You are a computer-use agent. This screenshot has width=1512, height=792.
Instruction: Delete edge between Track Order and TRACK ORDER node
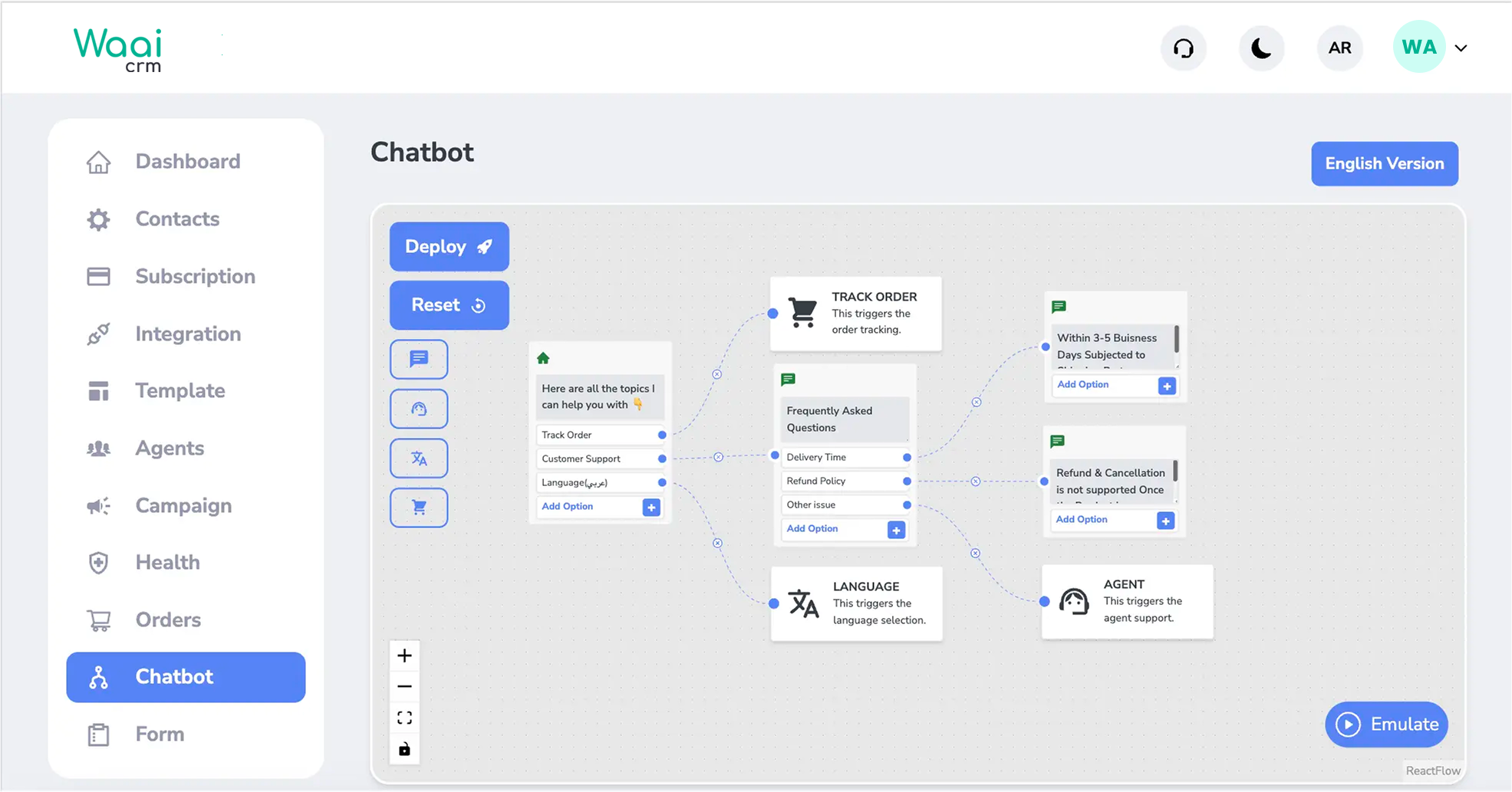coord(716,374)
